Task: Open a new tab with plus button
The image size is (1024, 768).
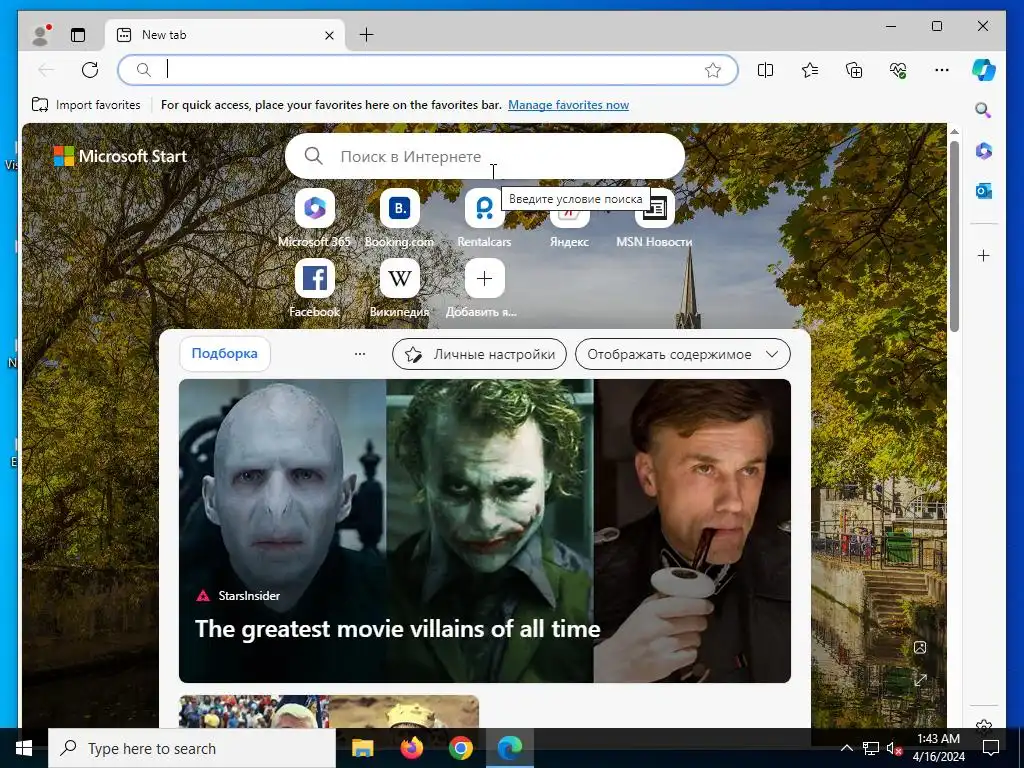Action: [367, 35]
